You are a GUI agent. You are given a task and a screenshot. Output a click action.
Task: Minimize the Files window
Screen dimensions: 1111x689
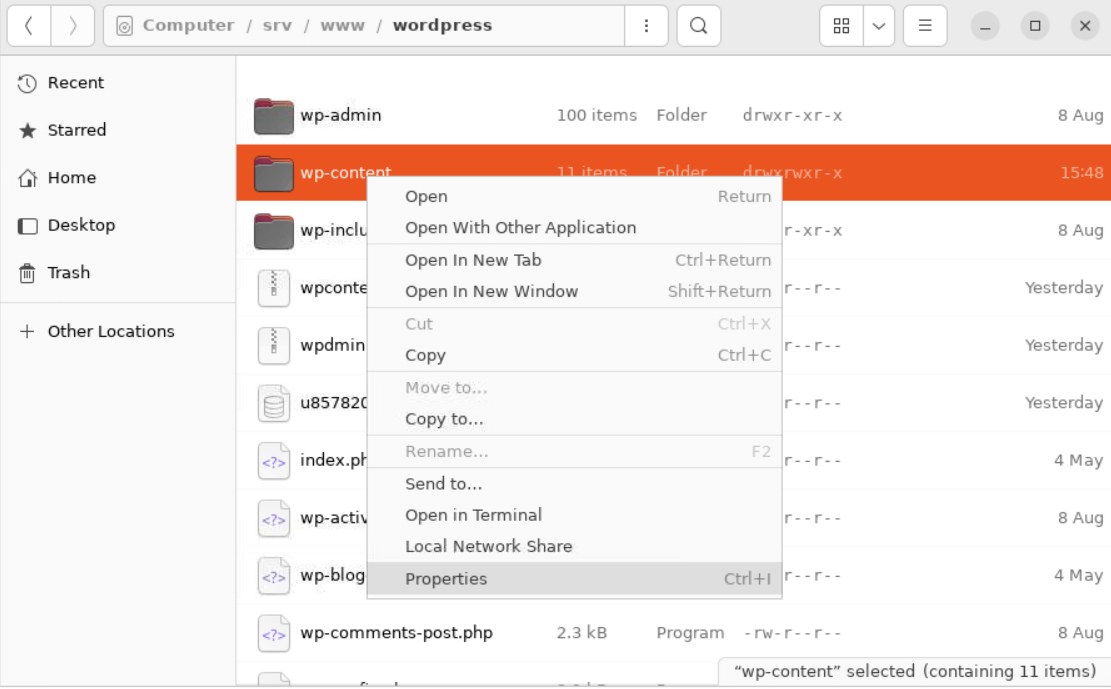click(985, 26)
